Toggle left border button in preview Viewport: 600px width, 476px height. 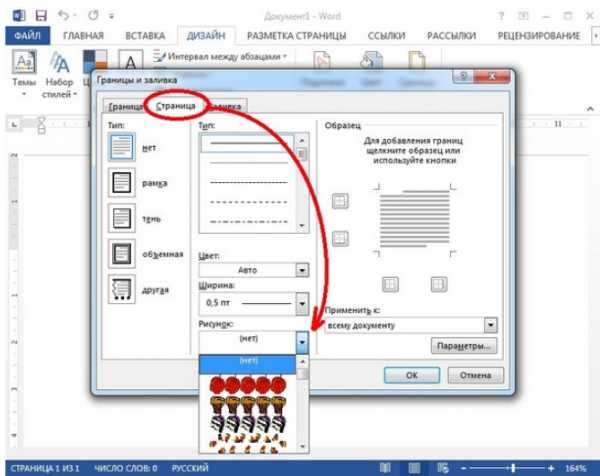pos(390,284)
